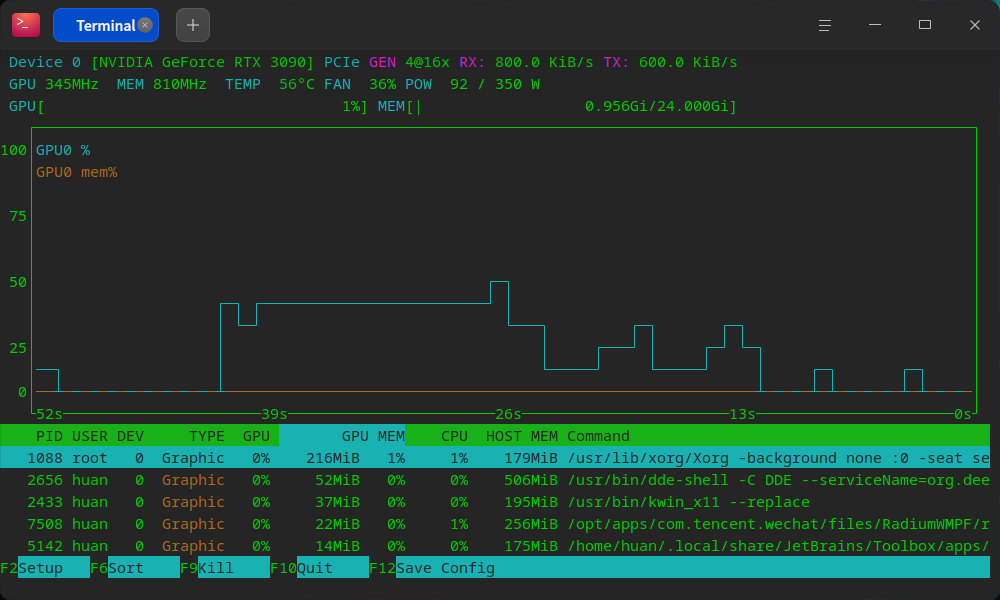Click the RX: 800.0 KiB/s value

[526, 62]
